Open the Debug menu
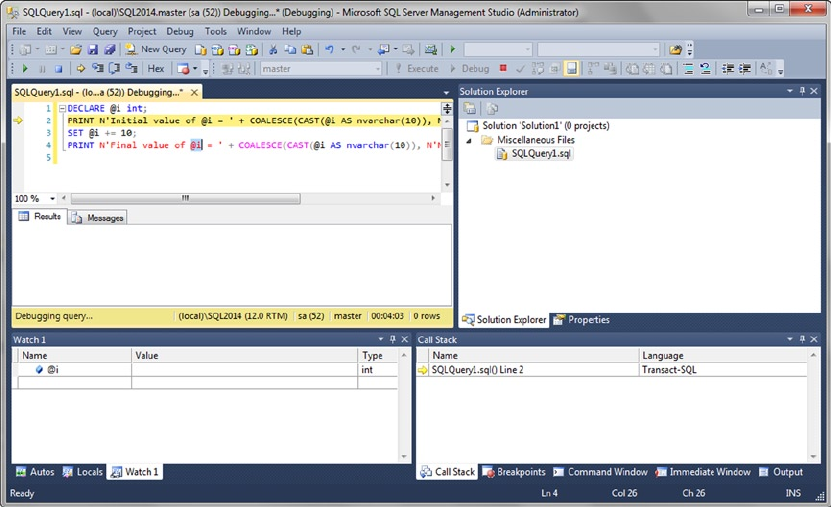Image resolution: width=831 pixels, height=507 pixels. pos(180,31)
